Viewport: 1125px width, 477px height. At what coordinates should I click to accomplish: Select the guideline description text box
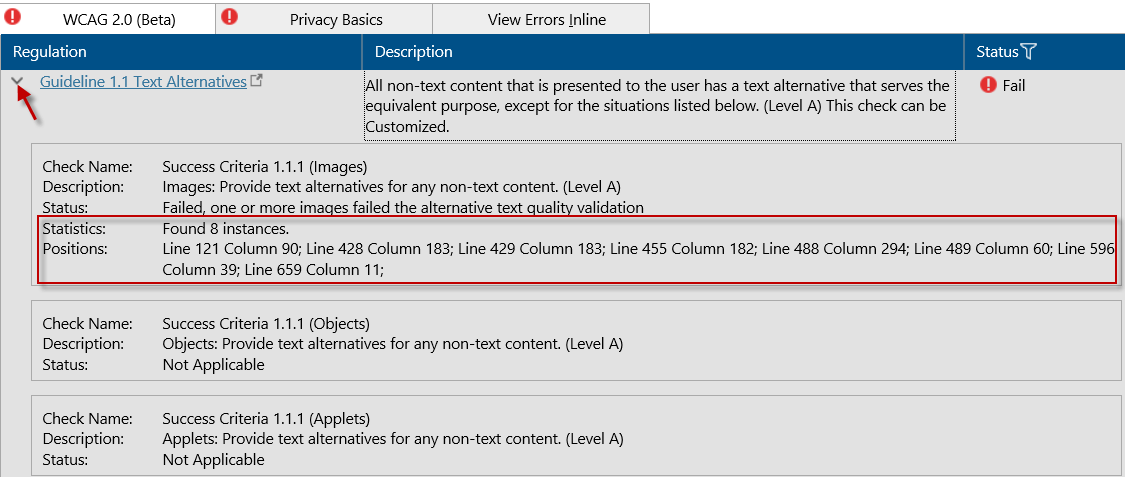(x=660, y=106)
